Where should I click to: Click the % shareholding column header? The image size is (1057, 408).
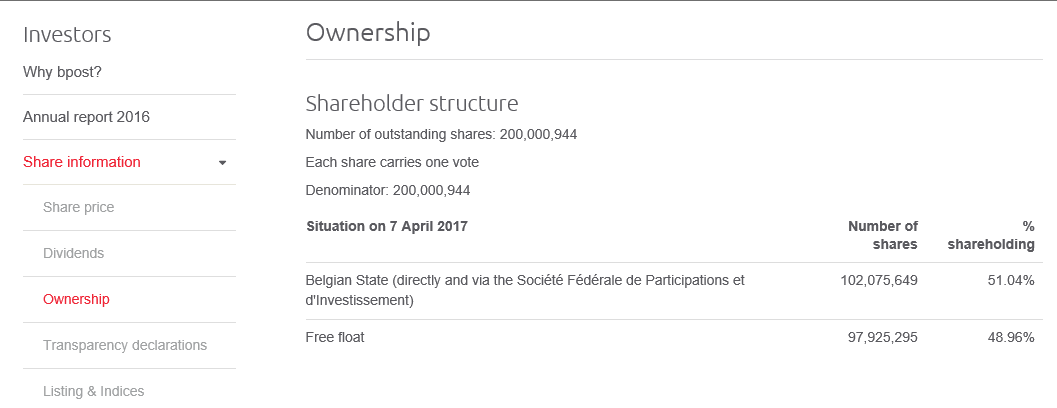tap(991, 235)
